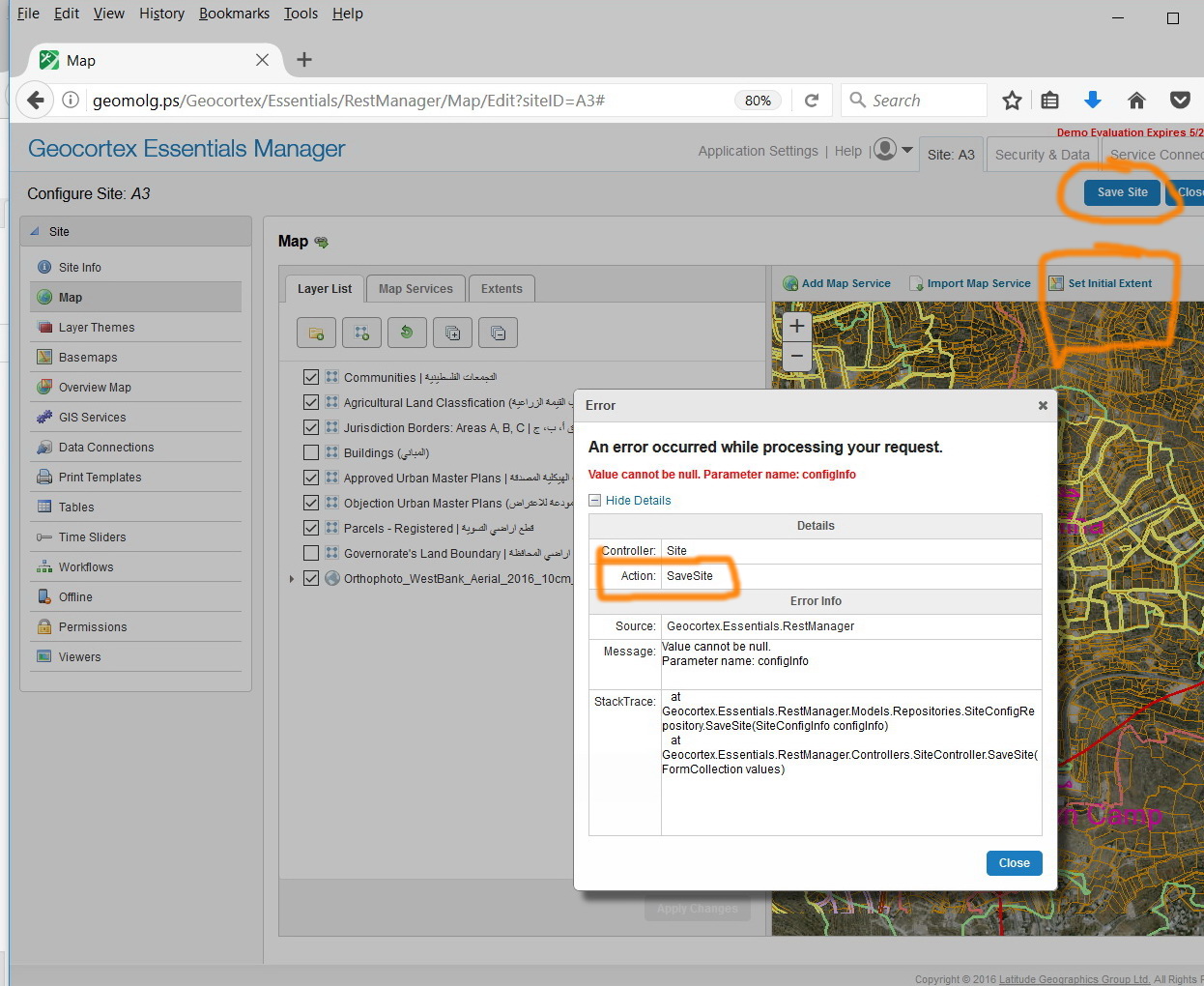The image size is (1204, 986).
Task: Toggle the Objection Urban Master Plans checkbox
Action: [x=311, y=503]
